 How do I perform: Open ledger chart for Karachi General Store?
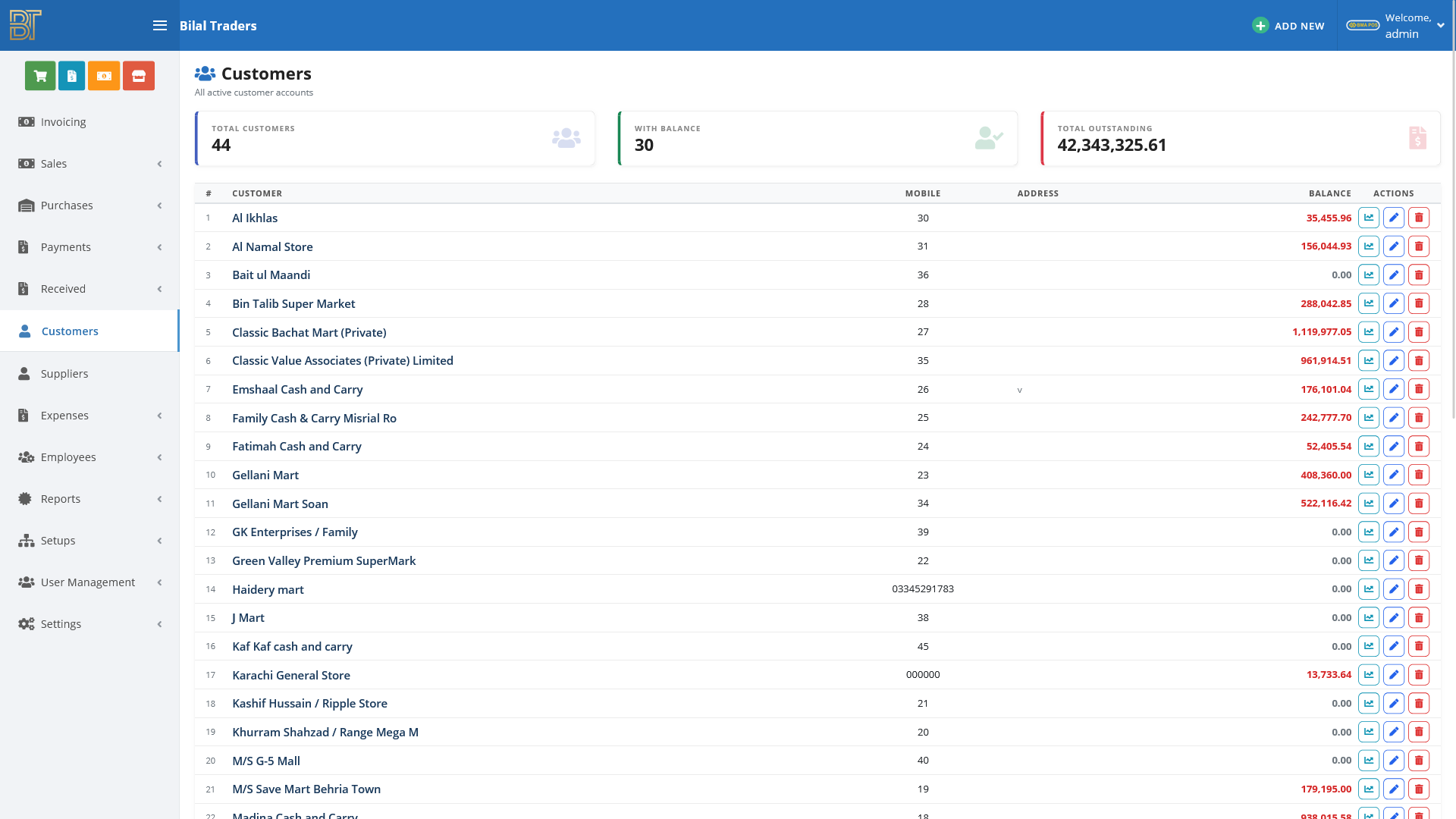[1369, 675]
